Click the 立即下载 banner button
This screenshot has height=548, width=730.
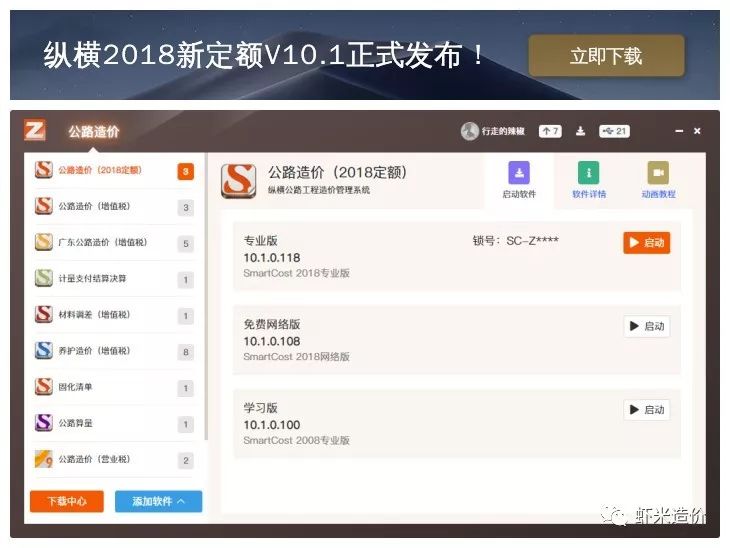tap(606, 55)
